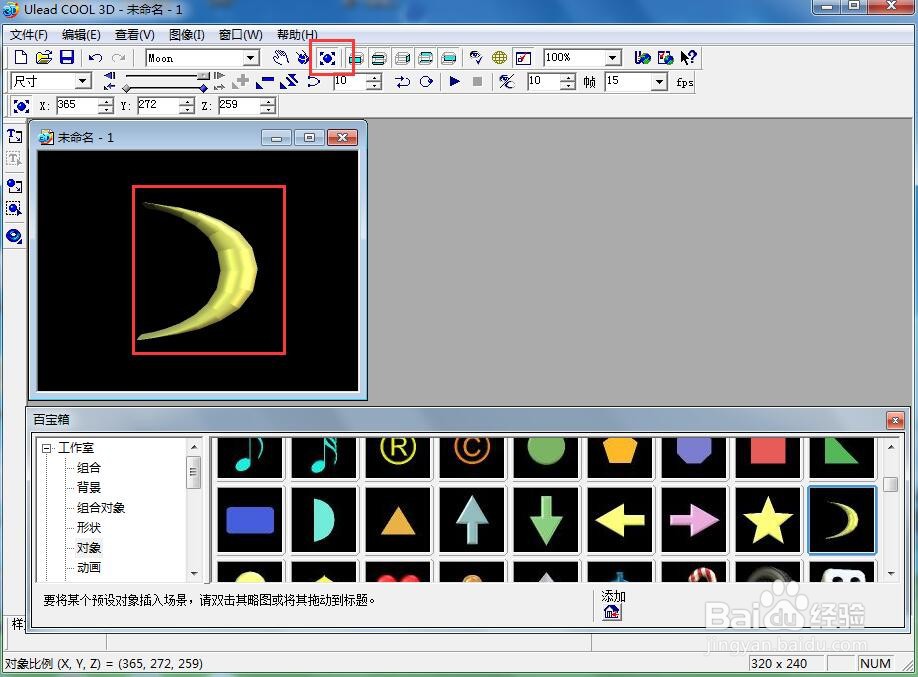The height and width of the screenshot is (677, 918).
Task: Toggle the side face selection button
Action: (x=402, y=57)
